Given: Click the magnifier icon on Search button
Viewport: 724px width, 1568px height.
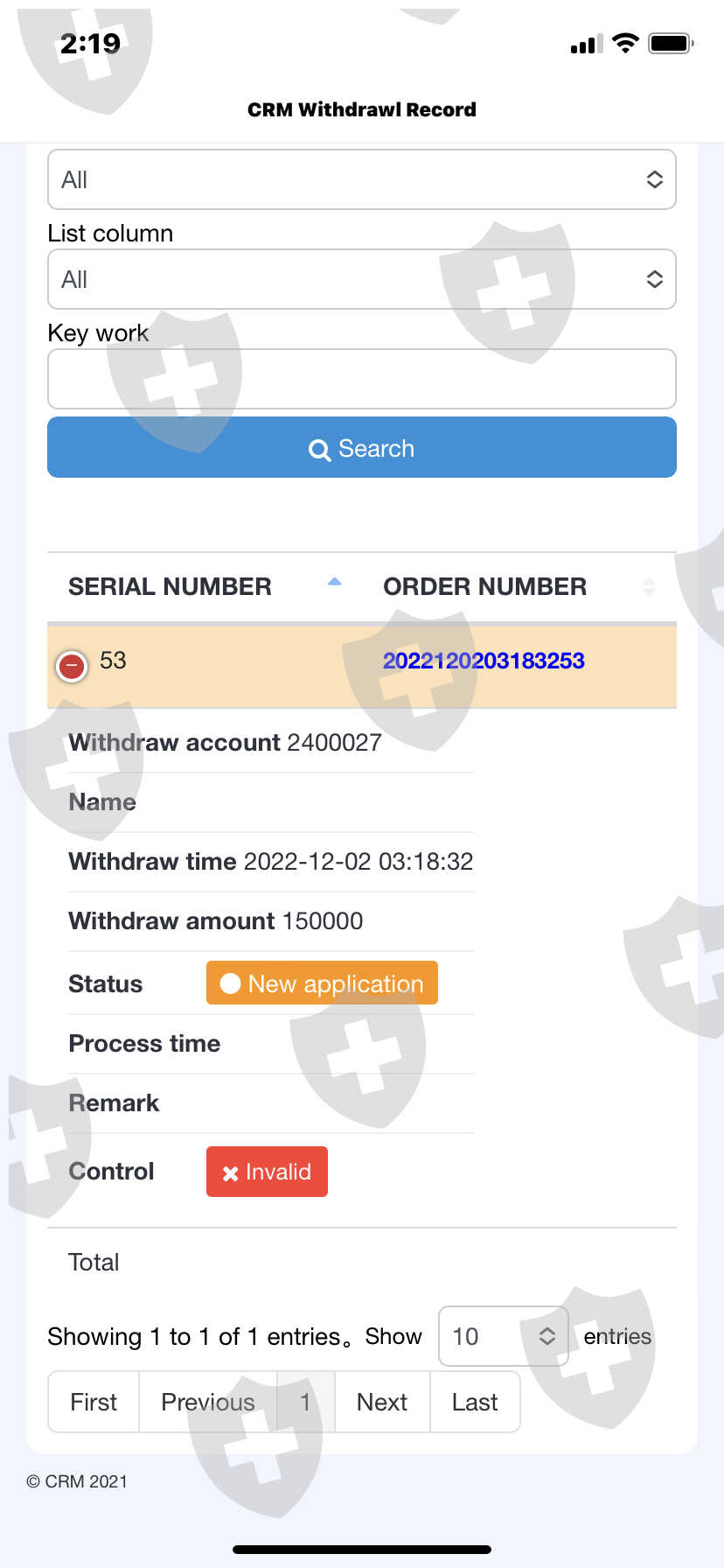Looking at the screenshot, I should 320,450.
